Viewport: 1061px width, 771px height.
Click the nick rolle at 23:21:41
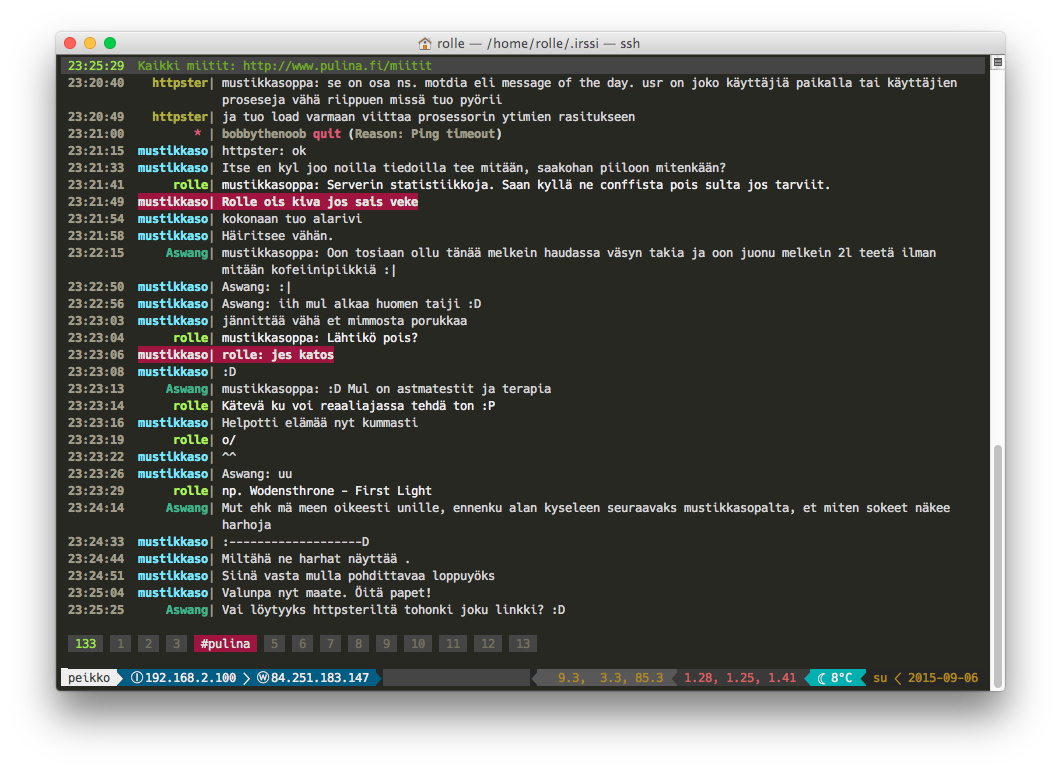(191, 185)
